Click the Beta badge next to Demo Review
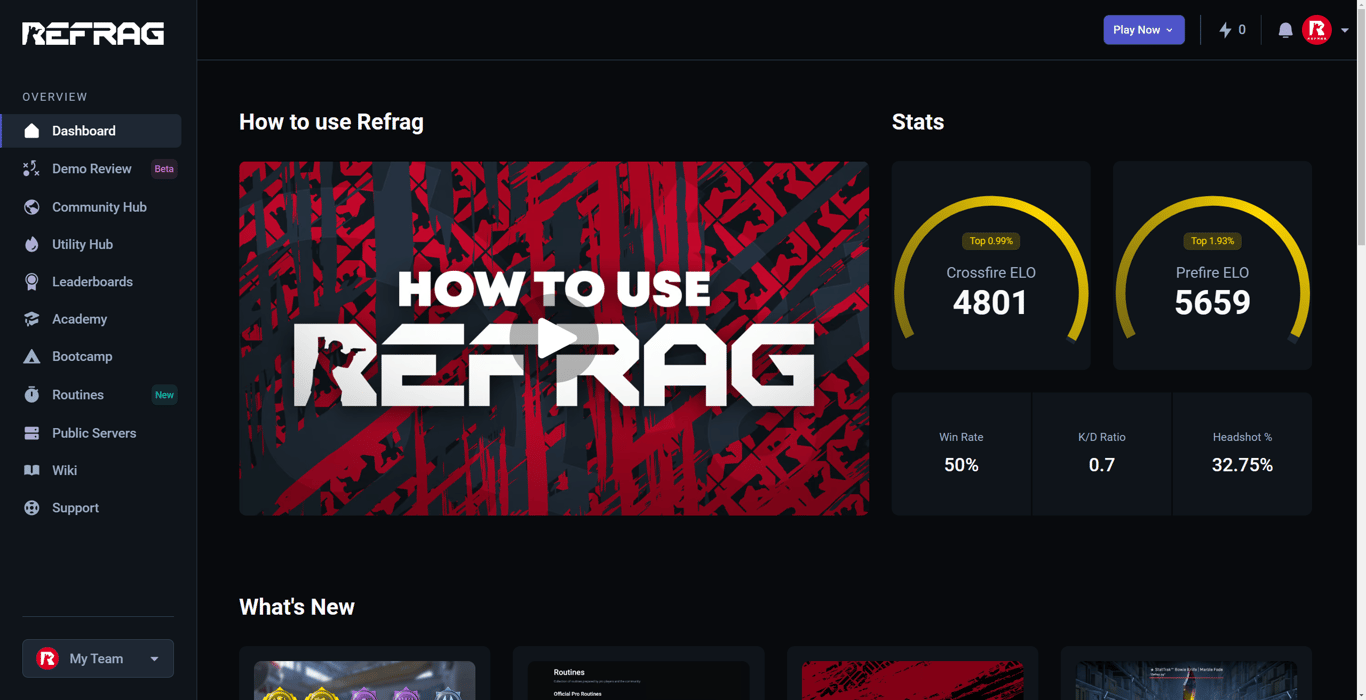This screenshot has height=700, width=1366. 164,169
